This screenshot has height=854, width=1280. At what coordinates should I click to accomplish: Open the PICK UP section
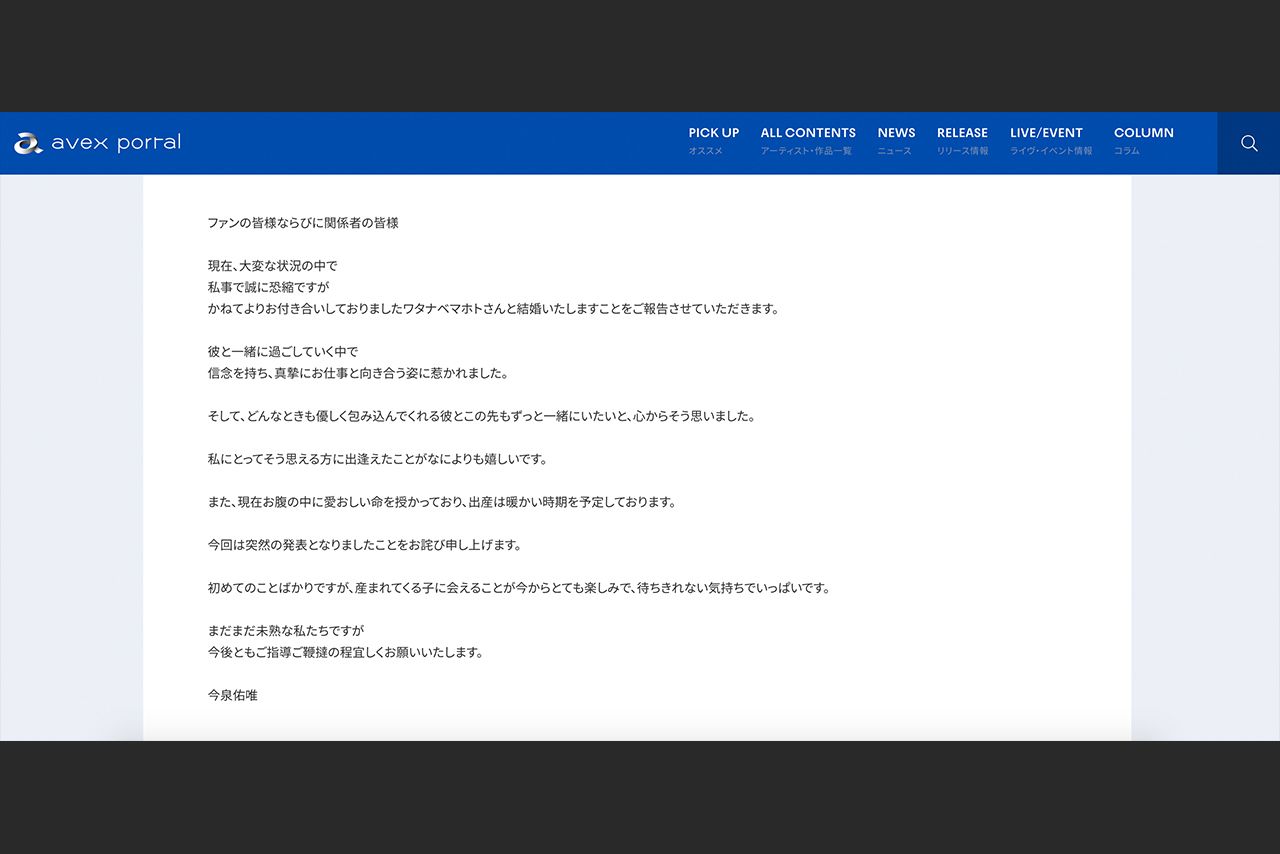[713, 132]
